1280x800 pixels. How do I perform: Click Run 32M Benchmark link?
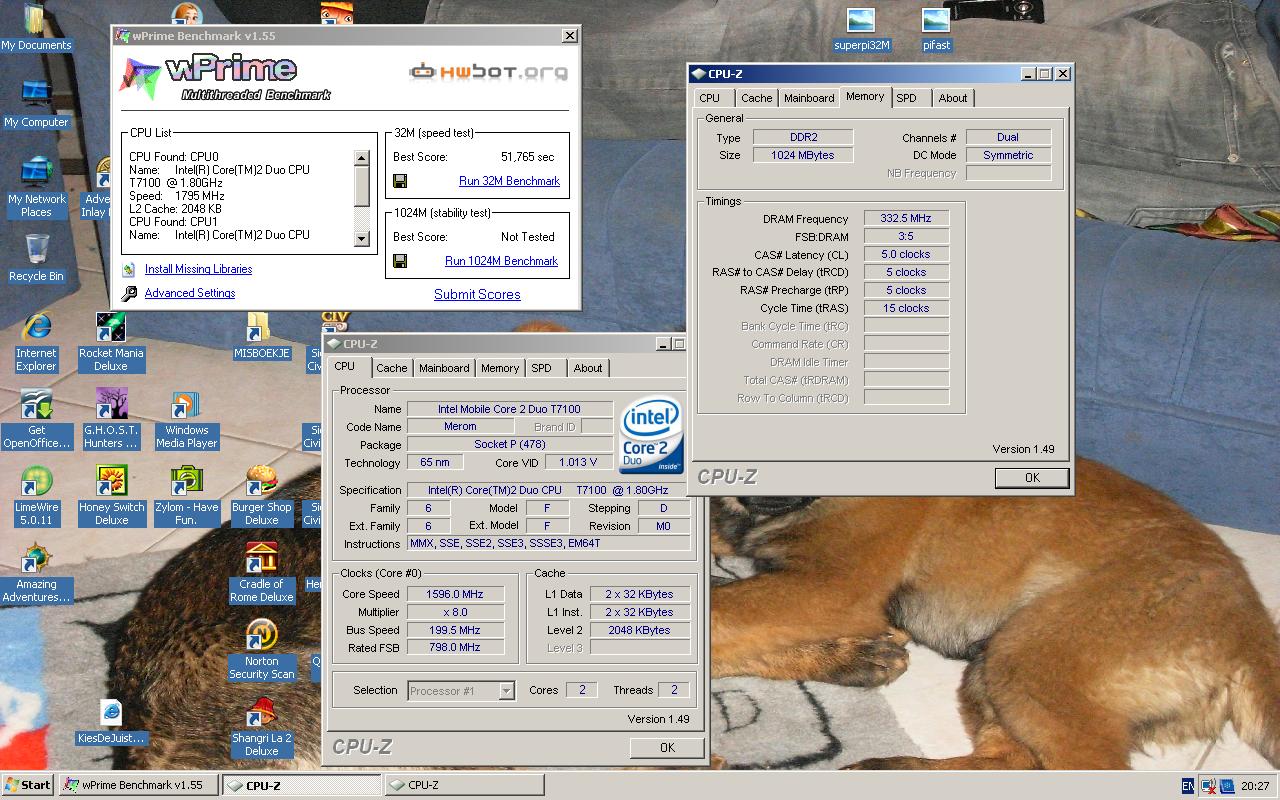coord(509,181)
